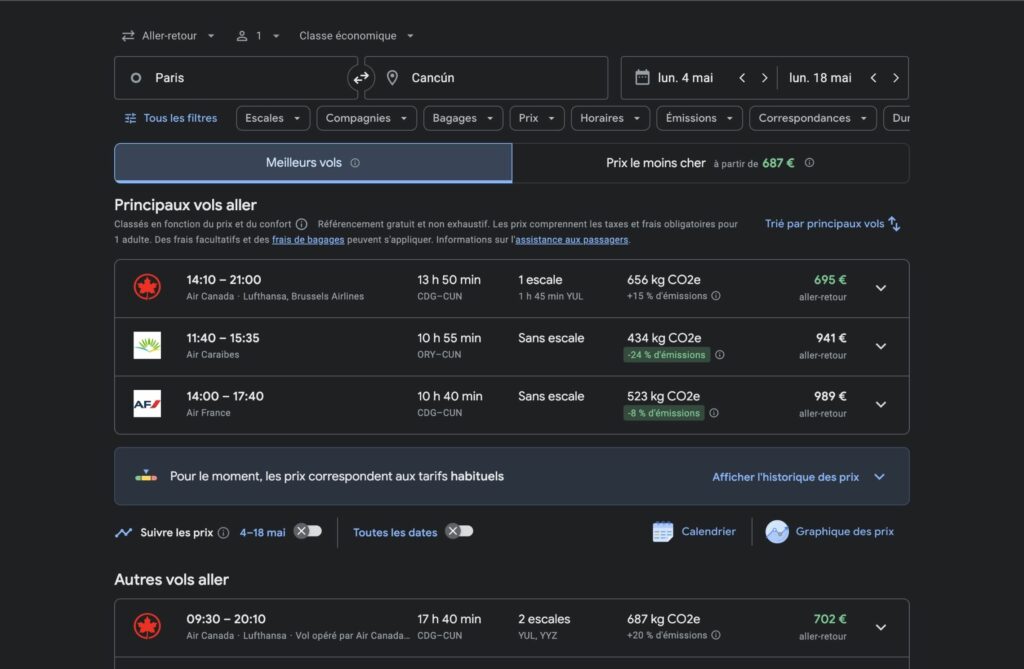Open the assistance aux passagers link
1024x669 pixels.
pos(571,240)
